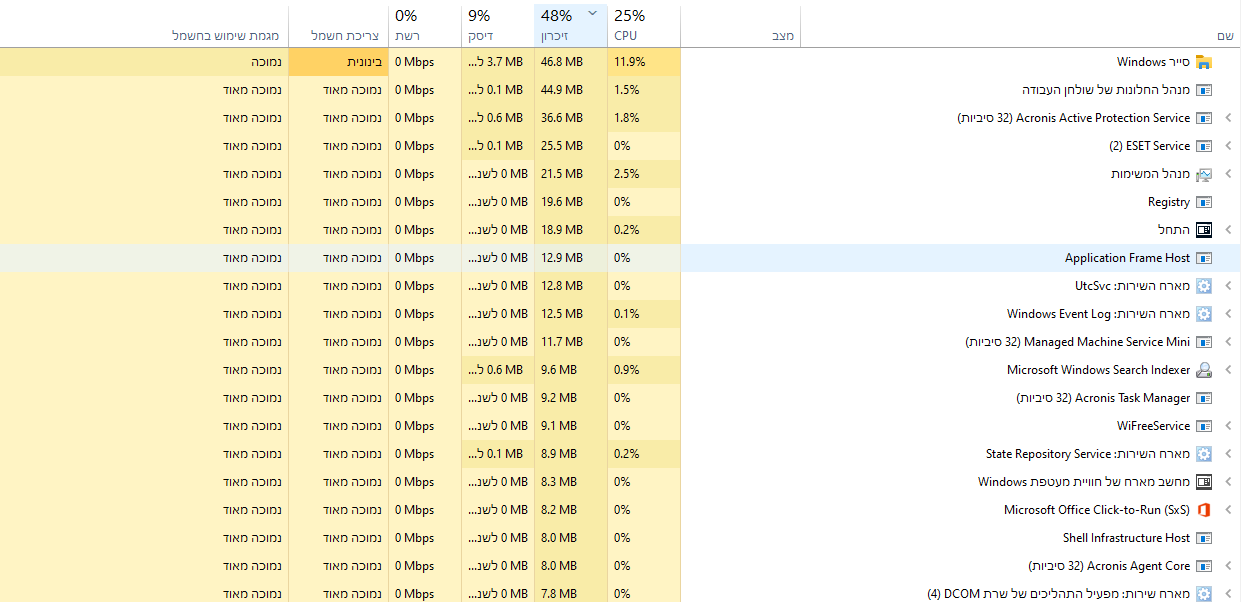The image size is (1241, 602).
Task: Click the Application Frame Host icon
Action: [1204, 258]
